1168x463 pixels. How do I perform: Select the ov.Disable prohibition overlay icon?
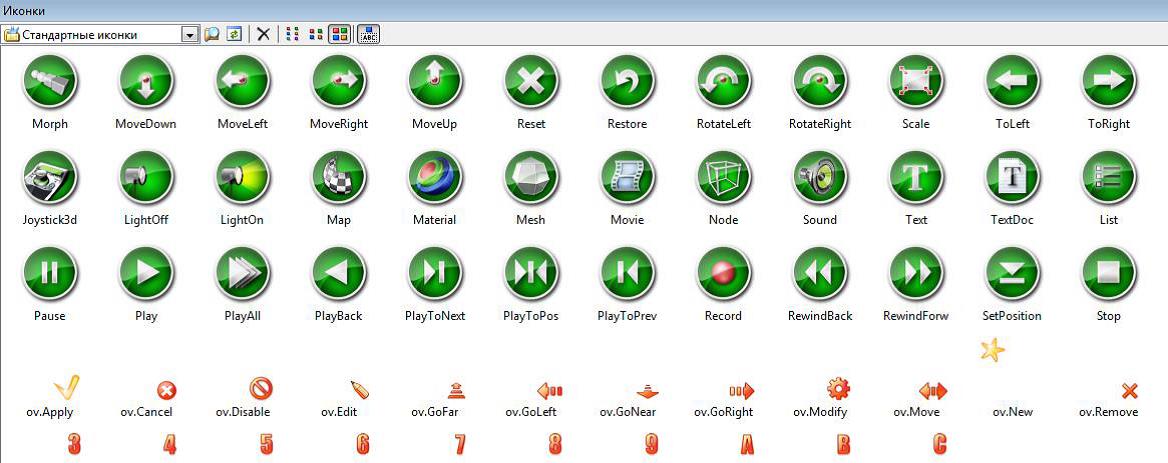pos(261,388)
